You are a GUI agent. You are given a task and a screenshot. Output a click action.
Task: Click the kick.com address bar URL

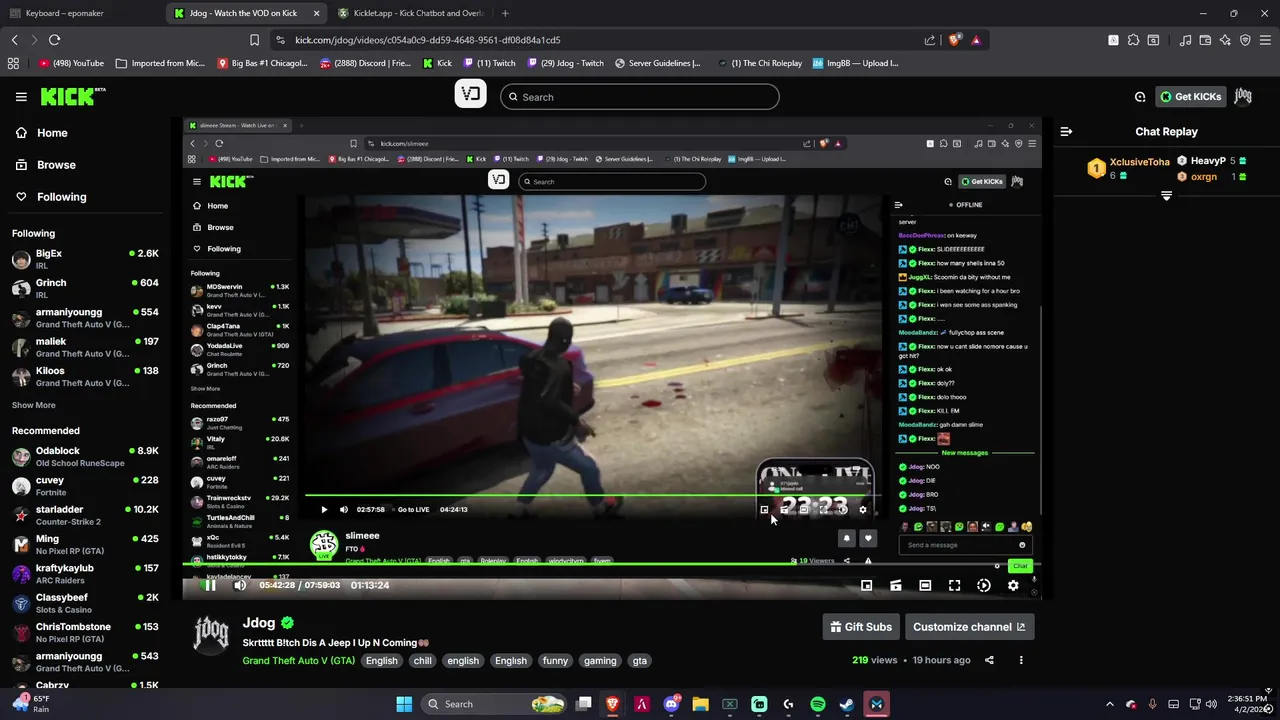click(x=427, y=40)
